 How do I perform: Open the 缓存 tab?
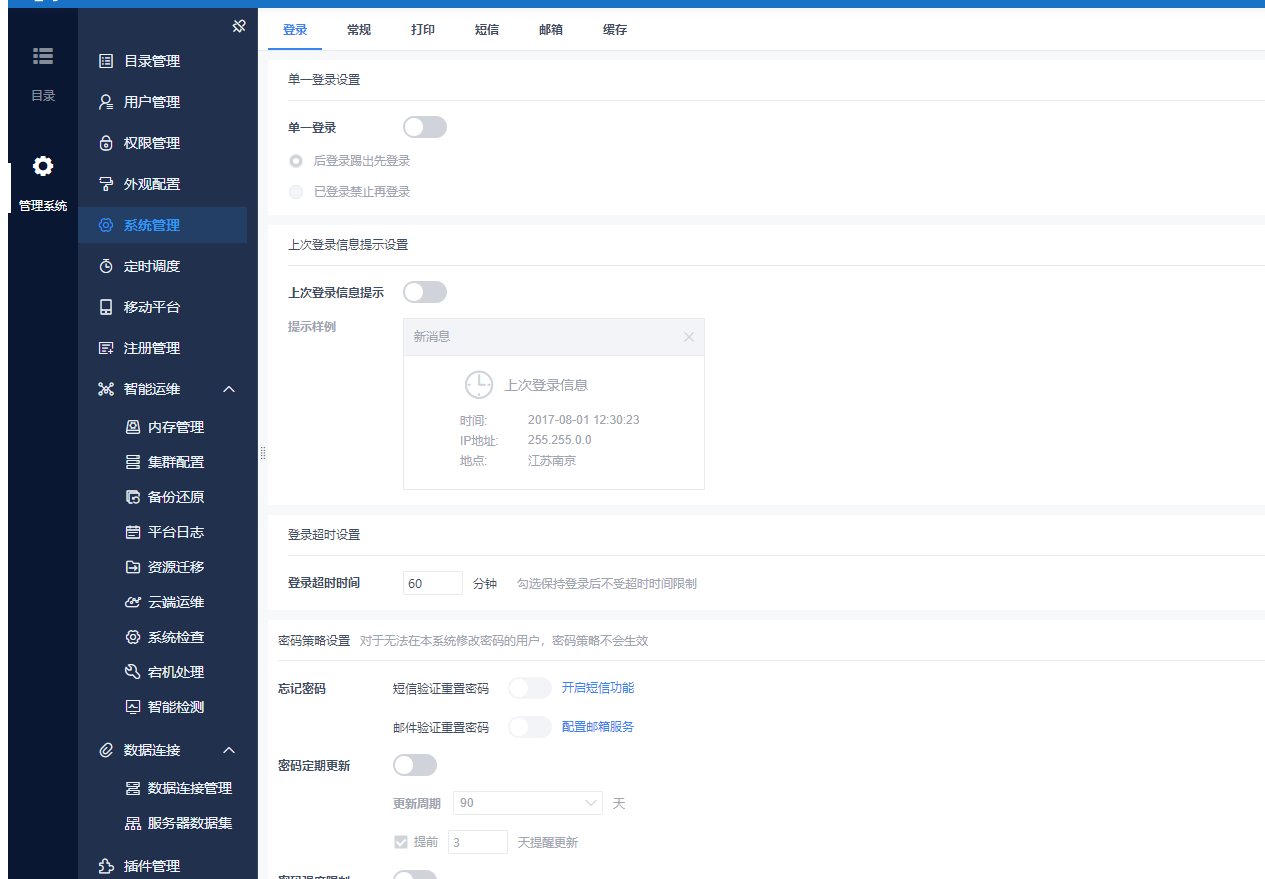[615, 30]
